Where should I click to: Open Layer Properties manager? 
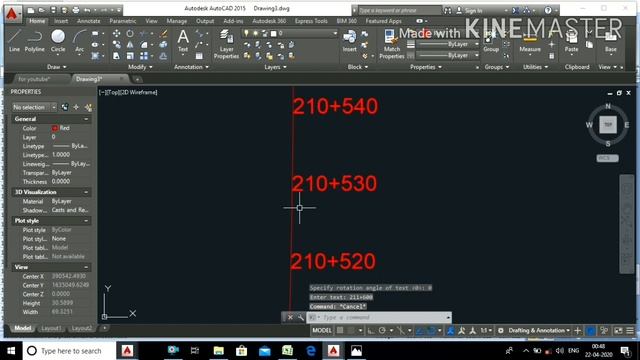click(226, 44)
